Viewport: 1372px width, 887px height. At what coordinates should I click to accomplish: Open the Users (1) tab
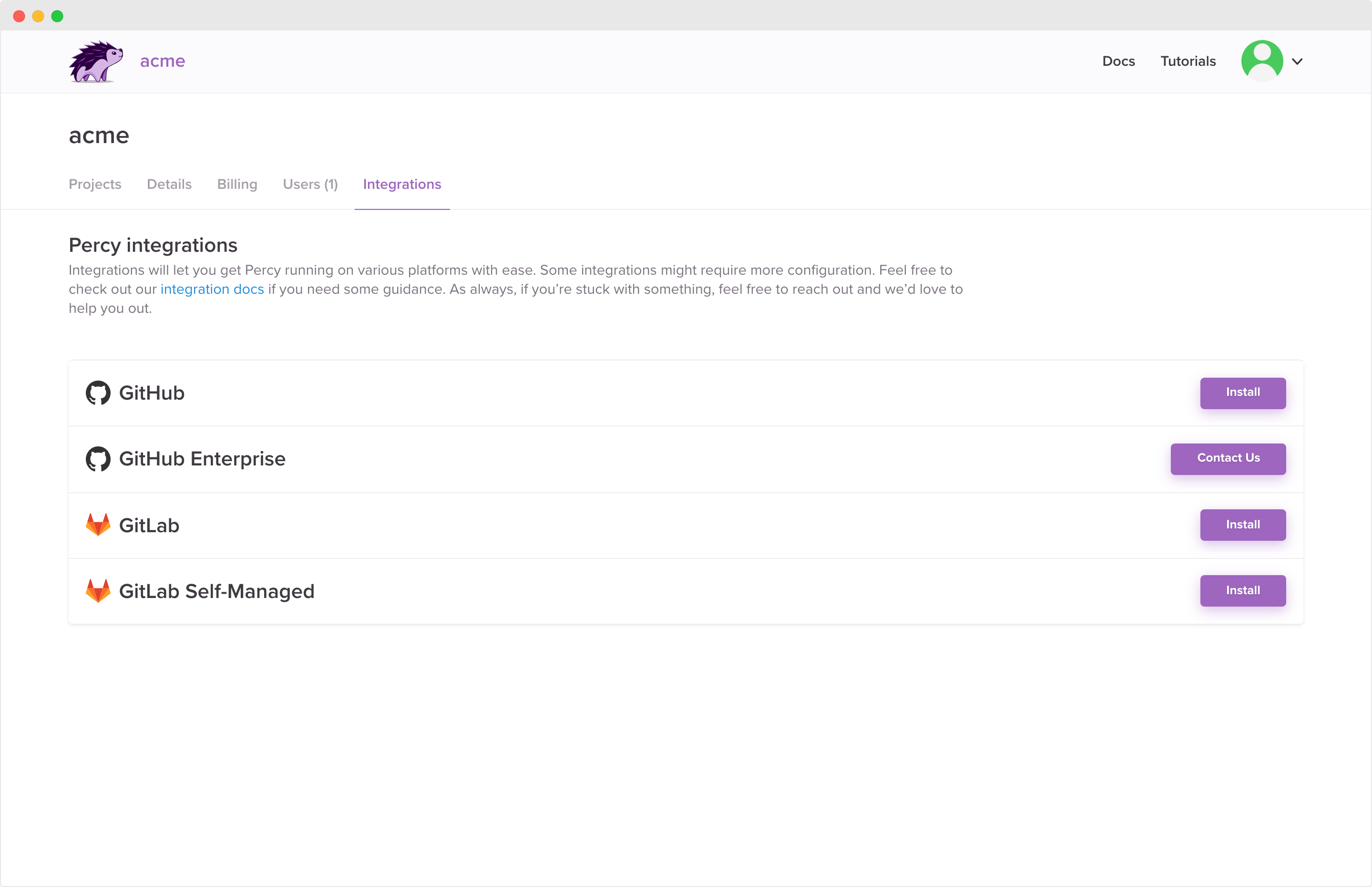point(310,184)
